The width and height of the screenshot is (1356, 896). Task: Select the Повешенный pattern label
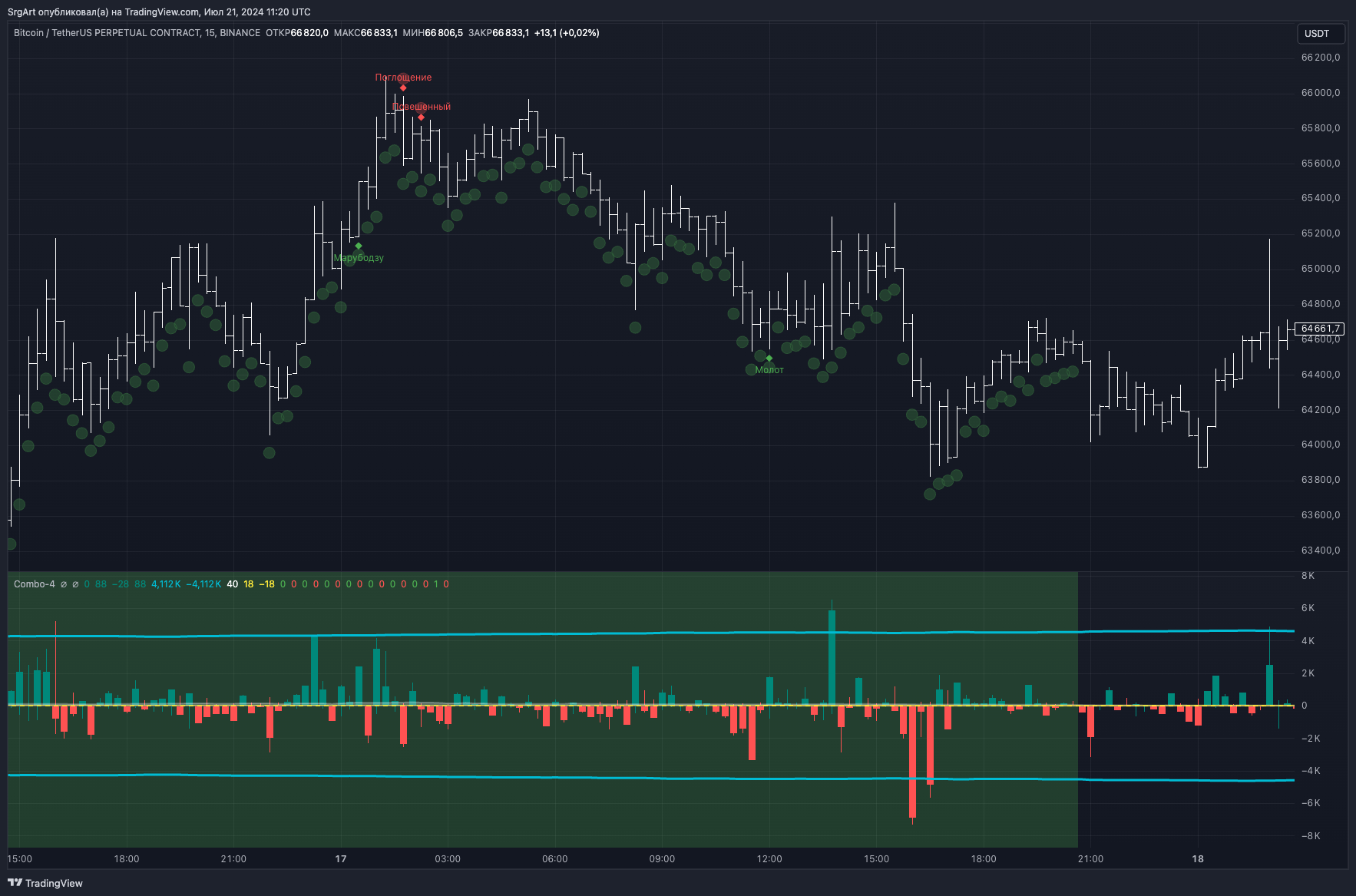422,107
